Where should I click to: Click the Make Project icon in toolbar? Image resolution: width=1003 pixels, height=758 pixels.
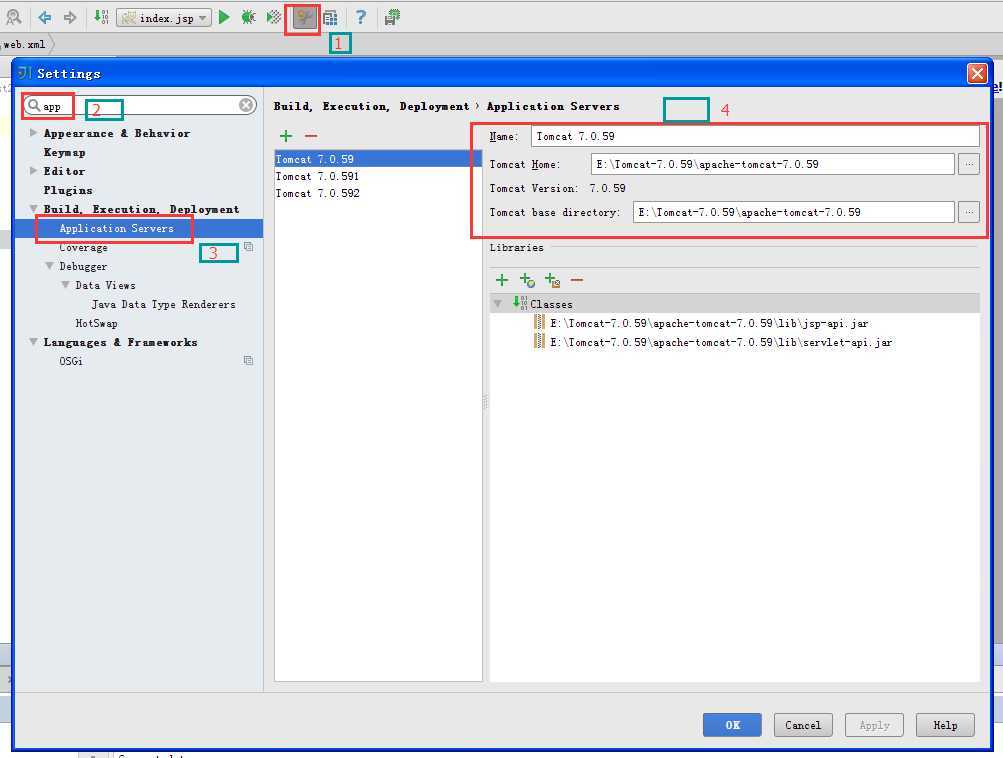tap(100, 17)
